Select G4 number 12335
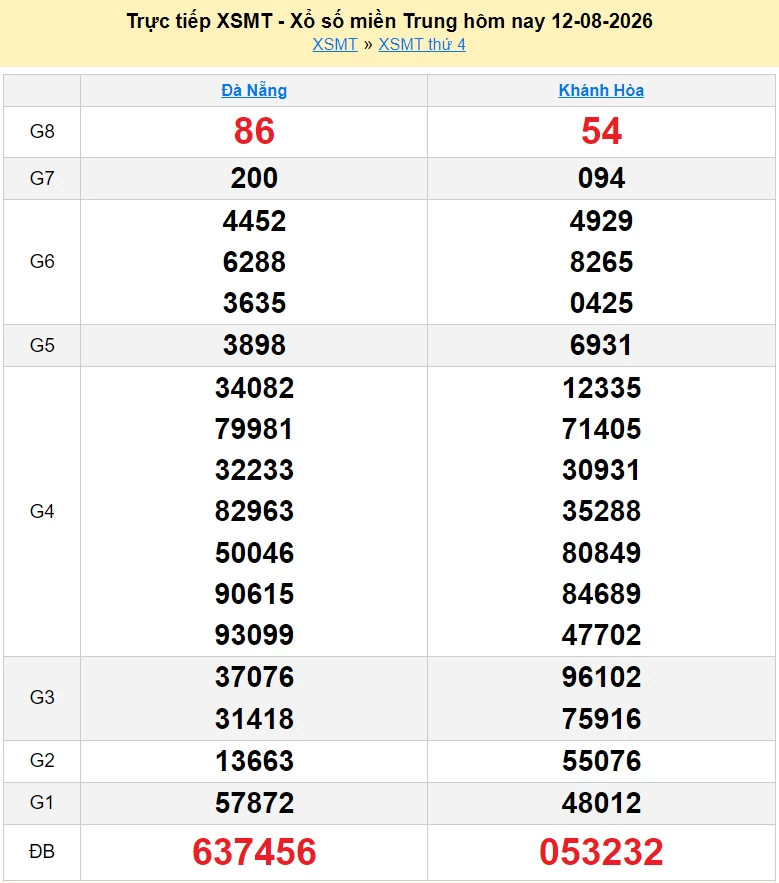This screenshot has height=883, width=779. click(601, 388)
